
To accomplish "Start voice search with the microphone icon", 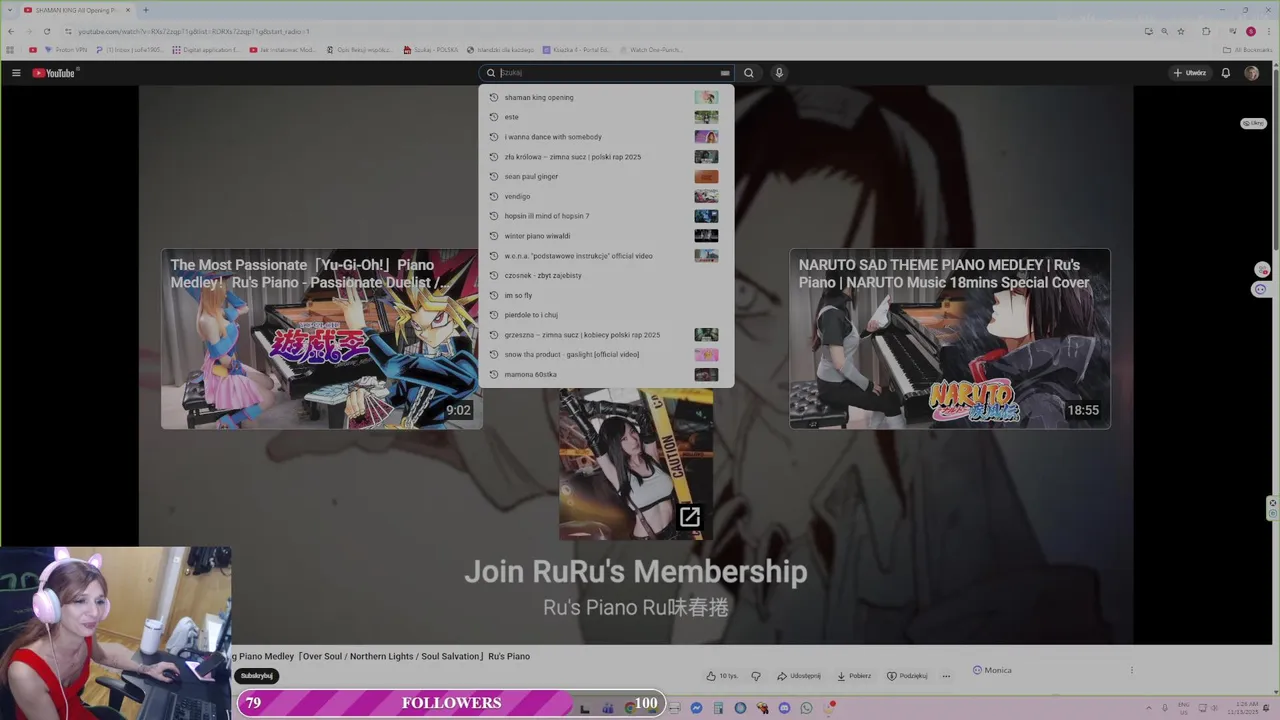I will click(779, 73).
